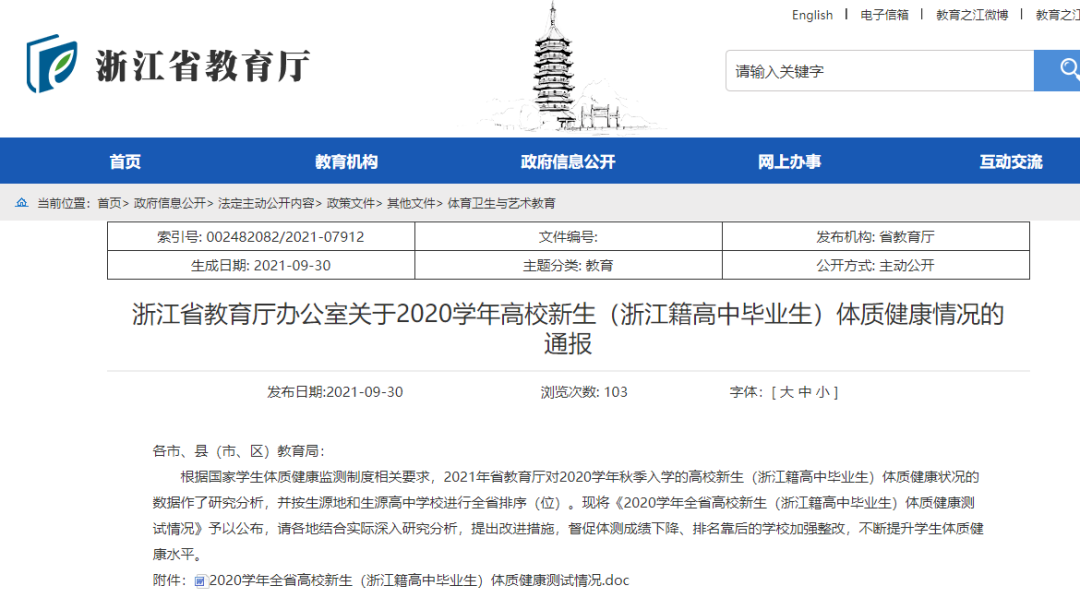Open the 教育机构 navigation menu

[346, 161]
